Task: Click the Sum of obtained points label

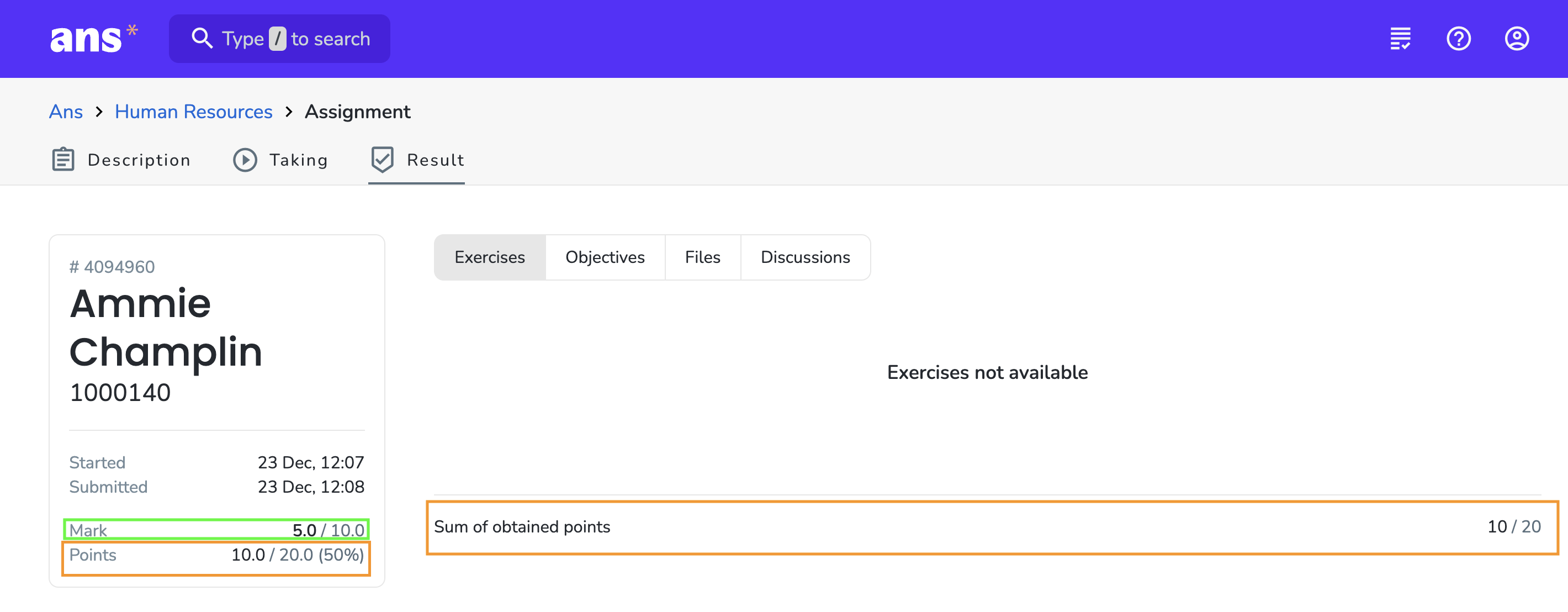Action: (x=522, y=527)
